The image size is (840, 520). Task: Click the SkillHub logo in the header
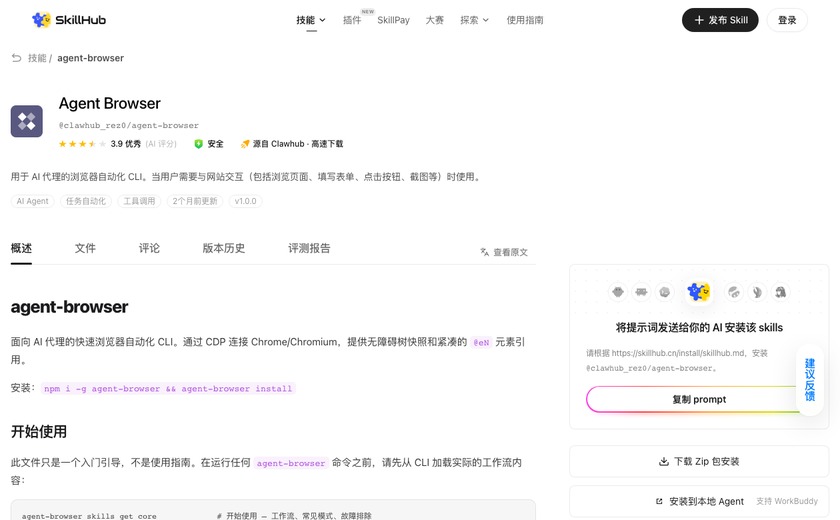(69, 20)
